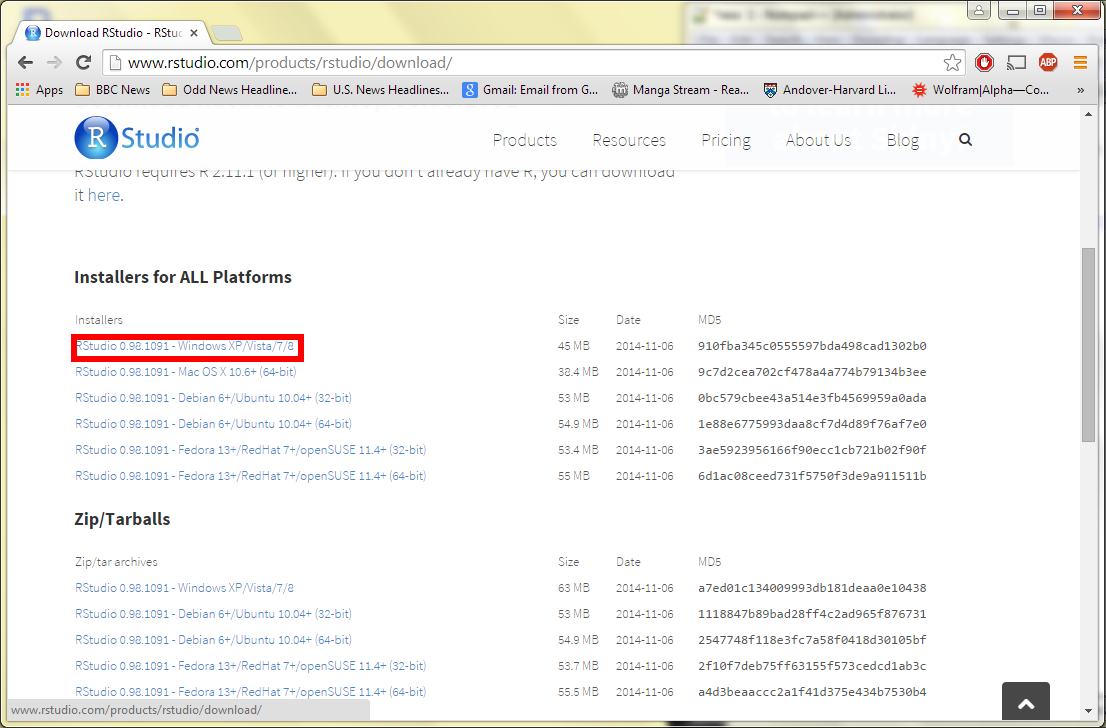Click the browser forward arrow
The height and width of the screenshot is (728, 1106).
[54, 63]
